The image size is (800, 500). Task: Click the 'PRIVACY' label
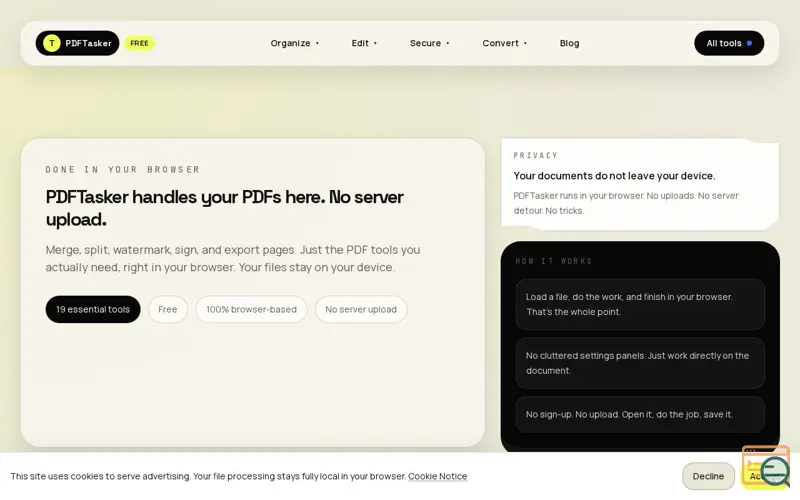[536, 155]
